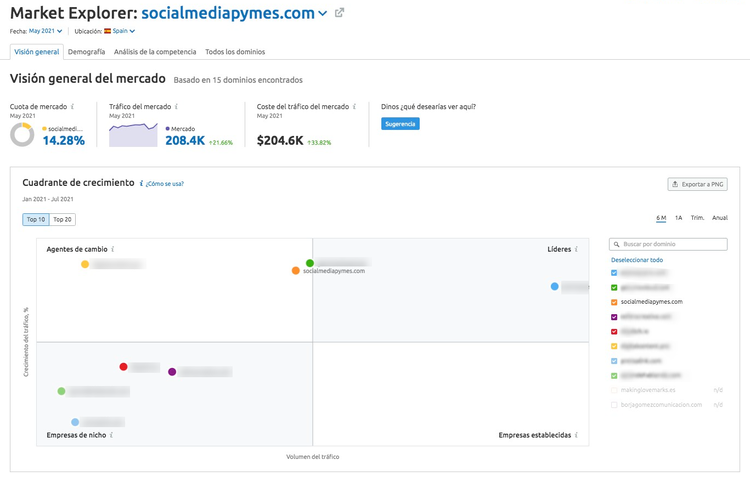Click the 14.28% market share value
Viewport: 750px width, 477px height.
tap(64, 141)
